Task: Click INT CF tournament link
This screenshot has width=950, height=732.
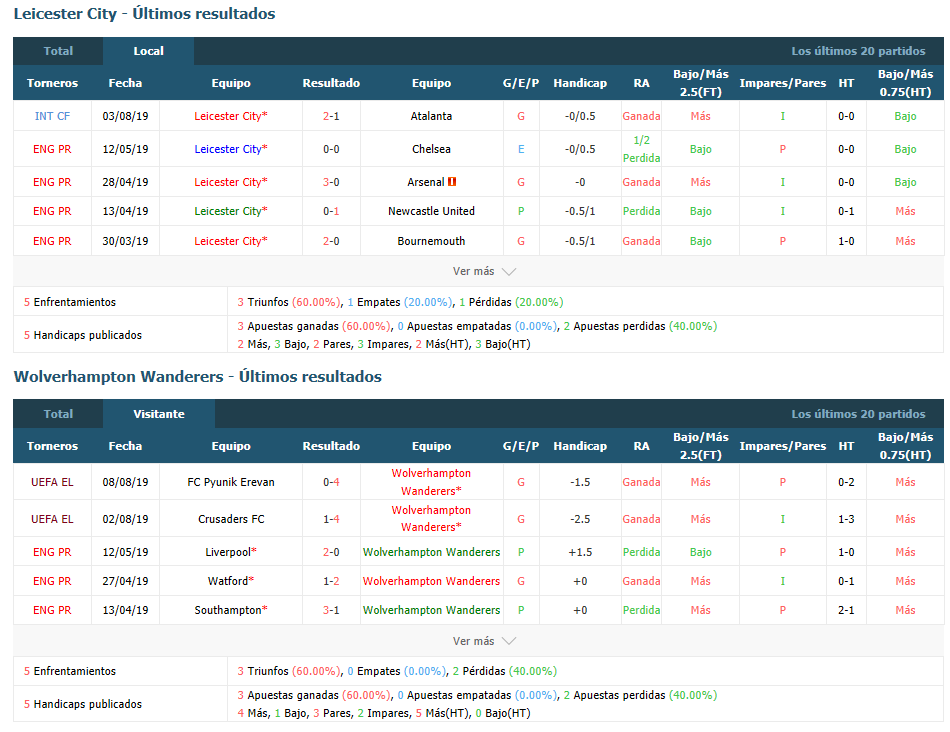Action: (52, 116)
